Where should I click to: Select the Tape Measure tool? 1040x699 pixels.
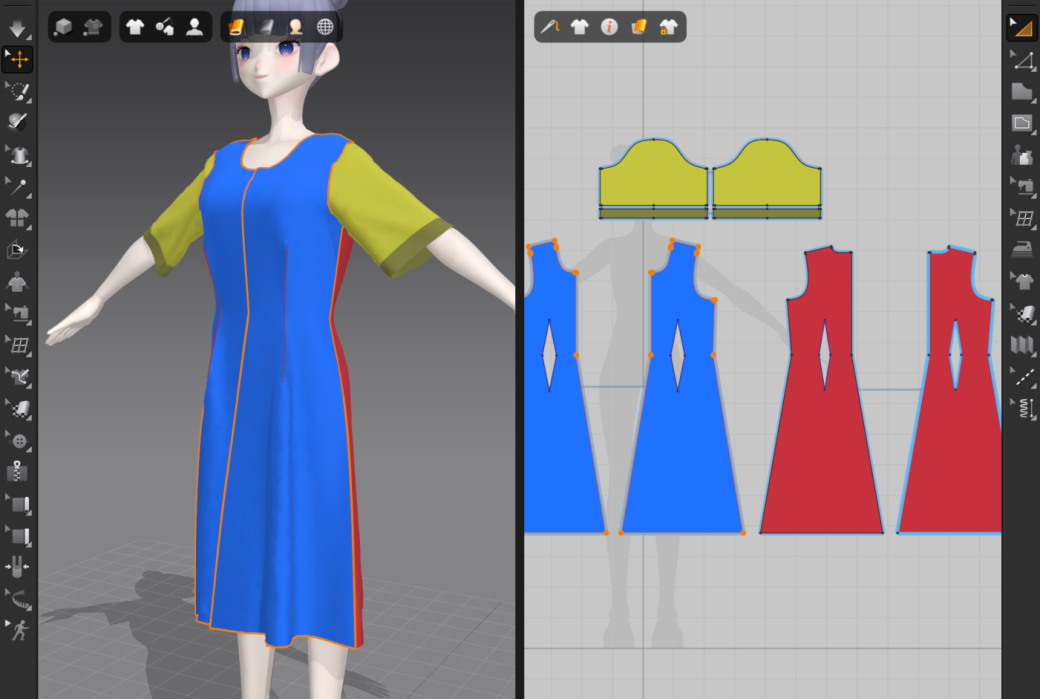coord(18,600)
